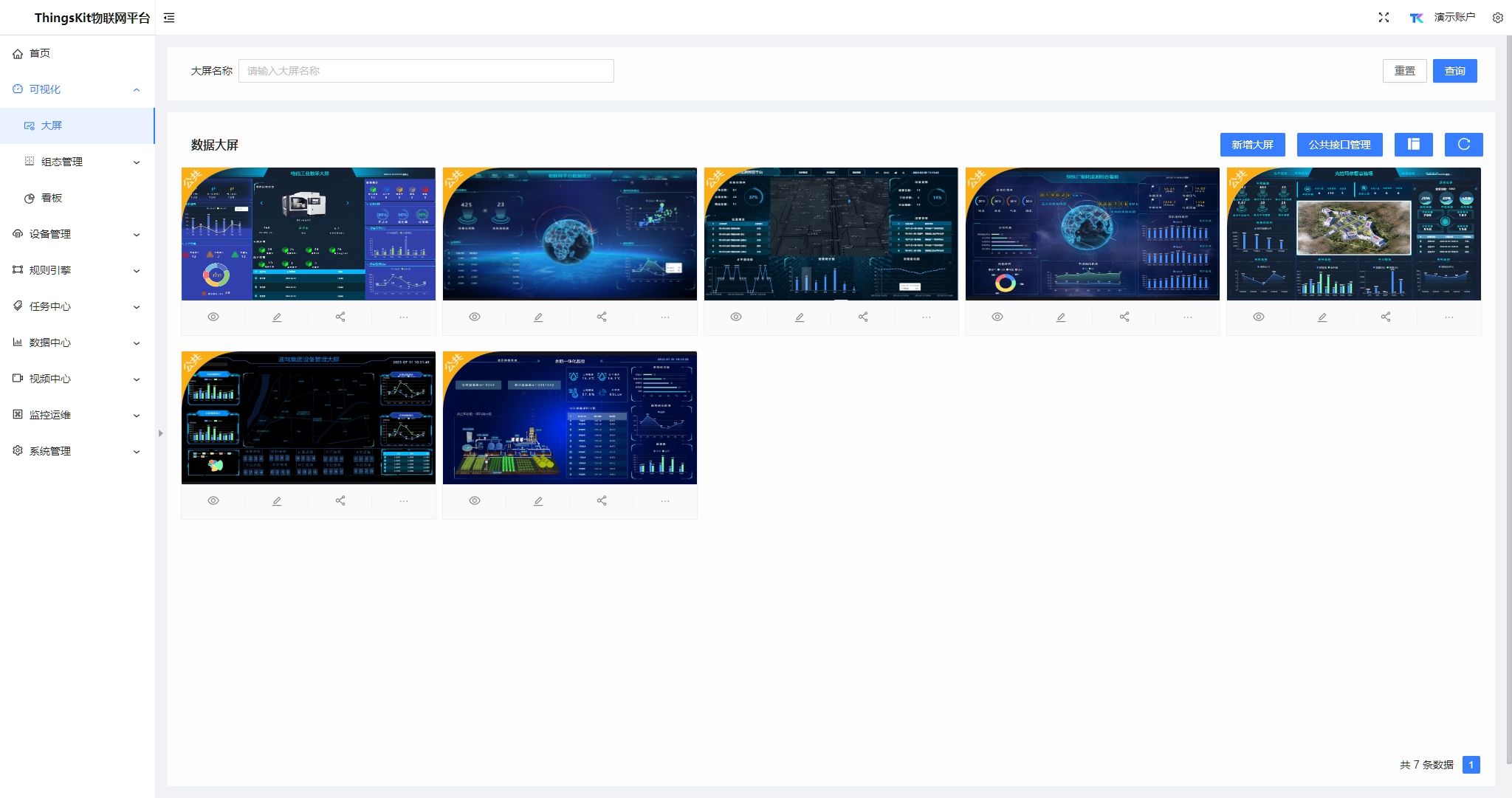Click the 新增大屏 button
The width and height of the screenshot is (1512, 798).
click(1252, 145)
